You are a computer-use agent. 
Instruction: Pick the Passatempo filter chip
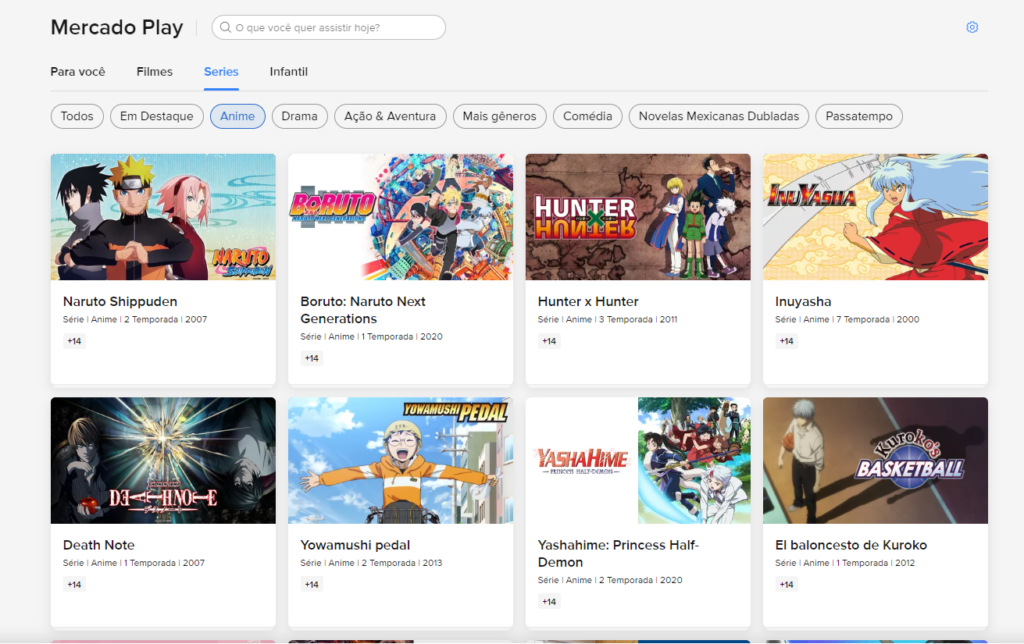pos(859,116)
